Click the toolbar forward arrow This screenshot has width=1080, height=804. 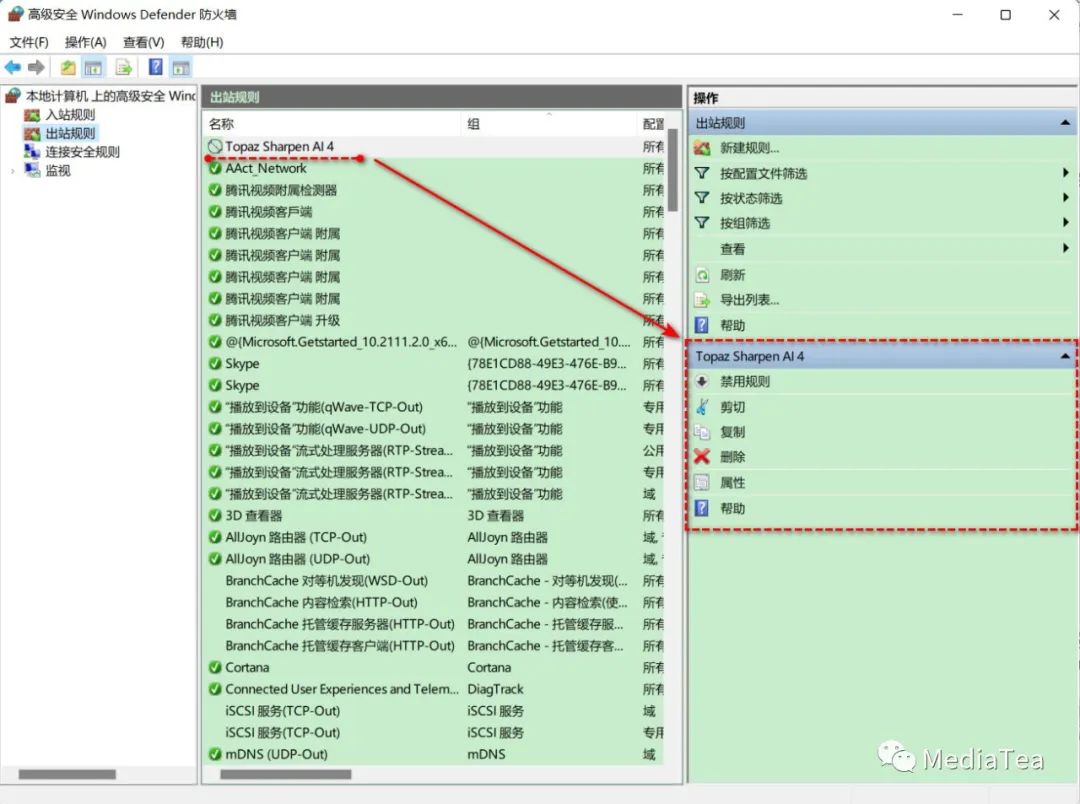point(37,67)
